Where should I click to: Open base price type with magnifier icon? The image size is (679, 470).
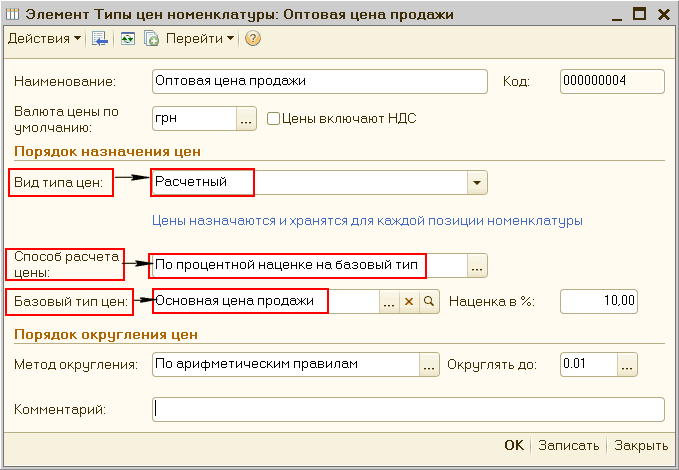(x=428, y=301)
